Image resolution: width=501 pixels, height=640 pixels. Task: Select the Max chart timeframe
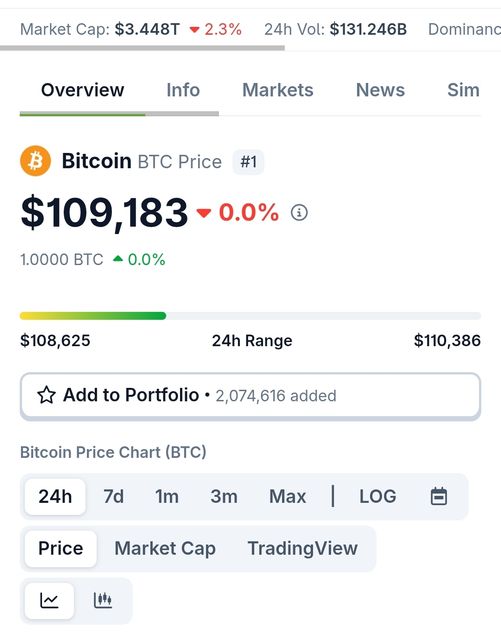(x=287, y=497)
